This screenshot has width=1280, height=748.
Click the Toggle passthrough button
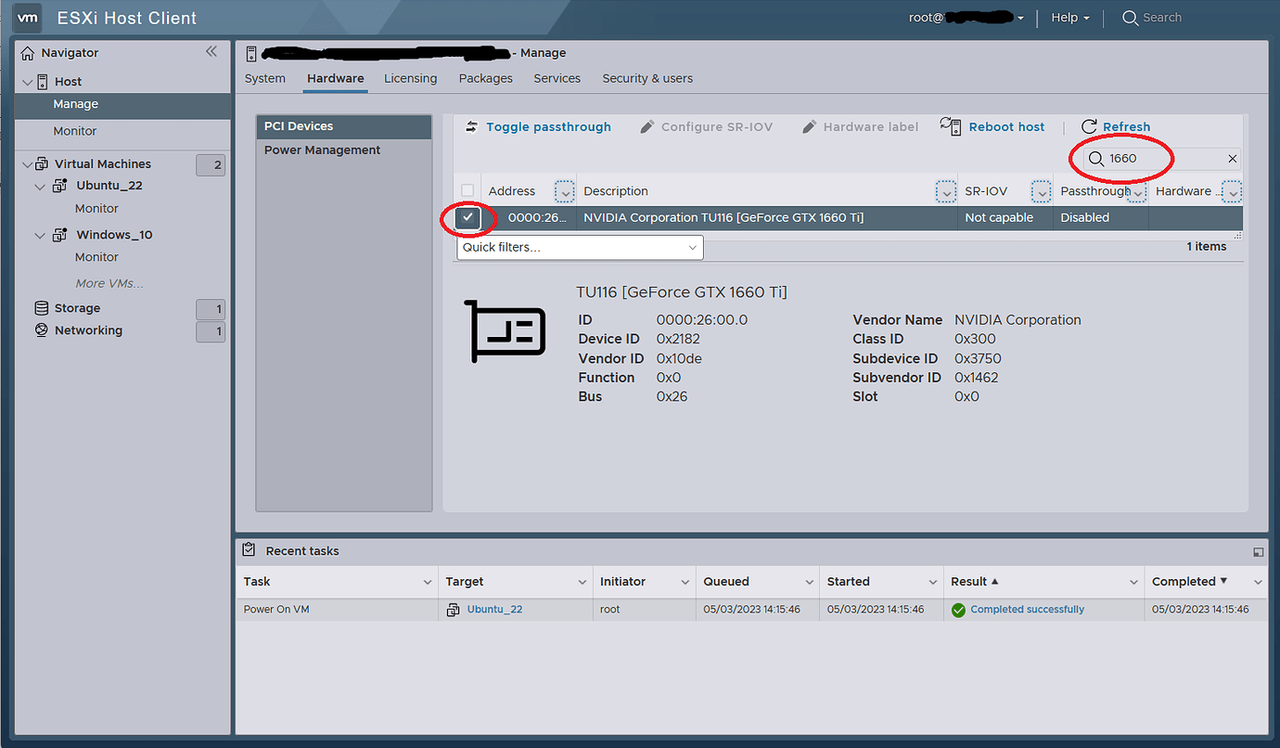tap(538, 127)
